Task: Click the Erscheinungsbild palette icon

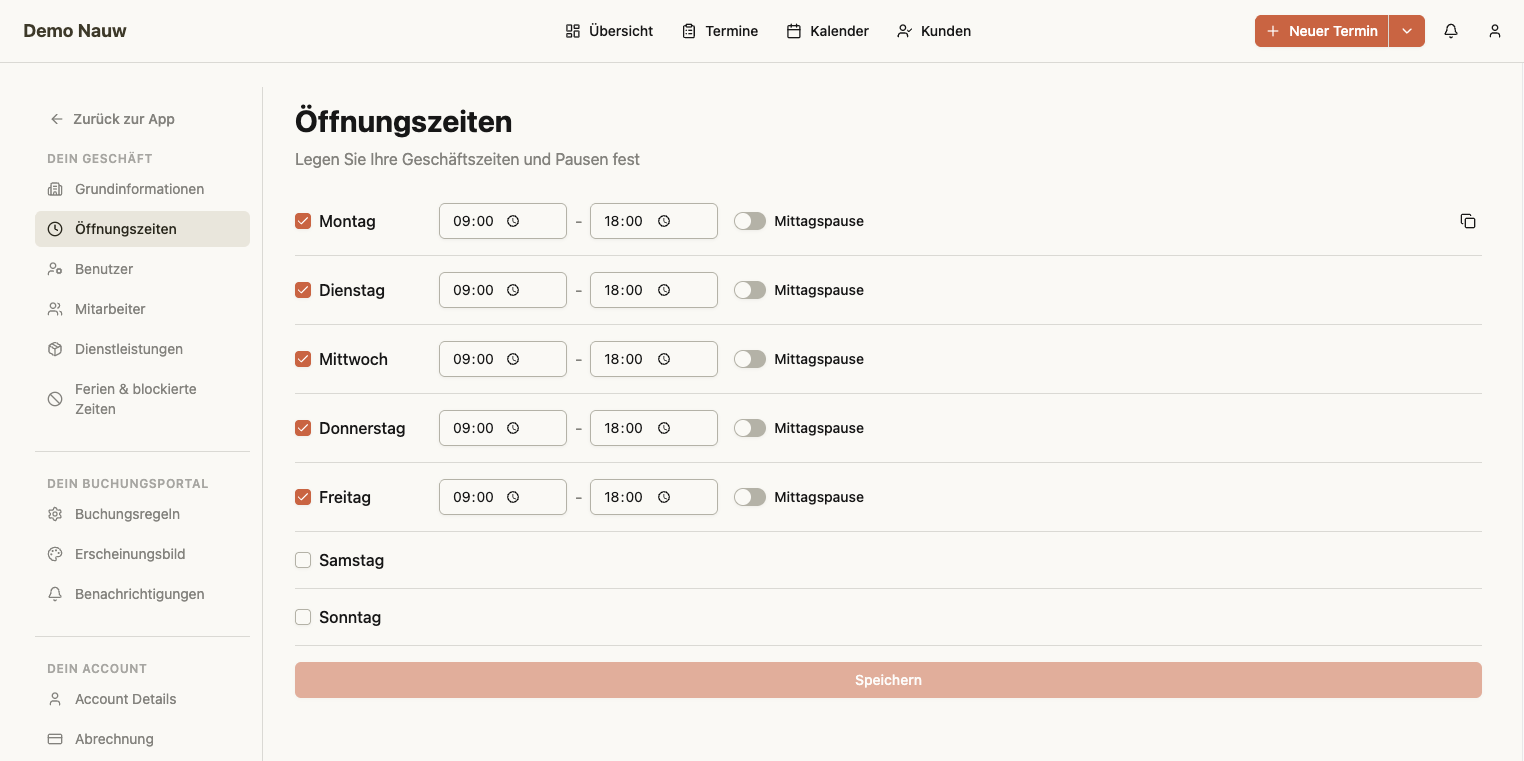Action: (55, 554)
